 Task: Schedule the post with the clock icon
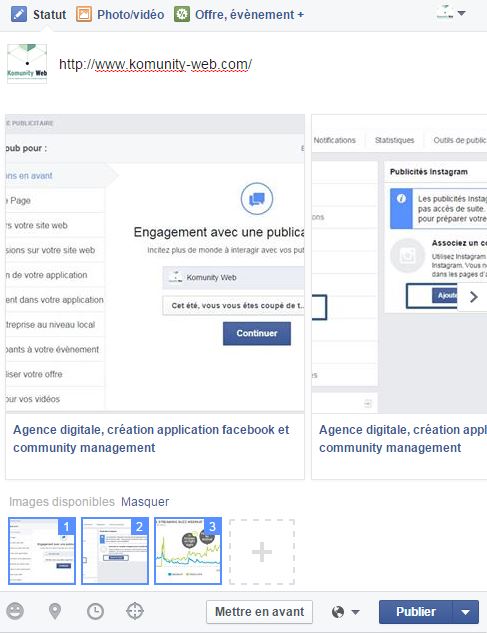95,612
